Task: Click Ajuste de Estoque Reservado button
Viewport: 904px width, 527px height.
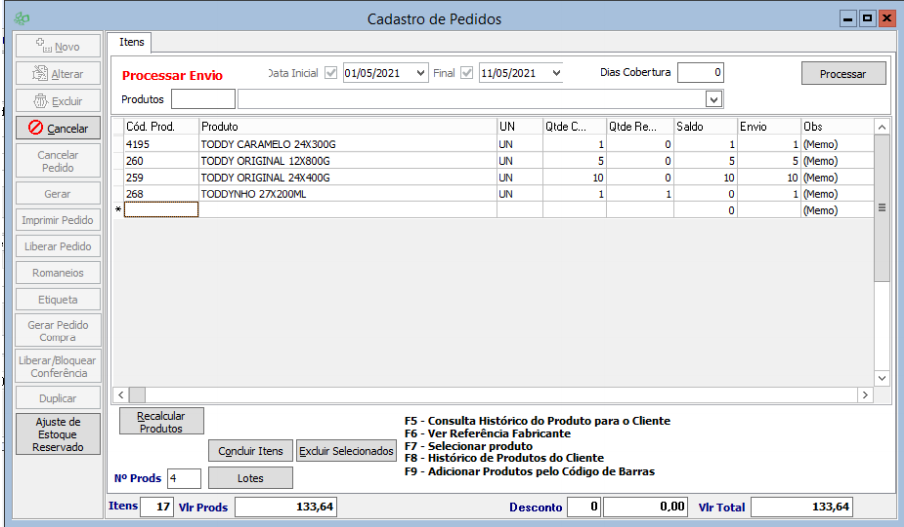Action: point(58,434)
